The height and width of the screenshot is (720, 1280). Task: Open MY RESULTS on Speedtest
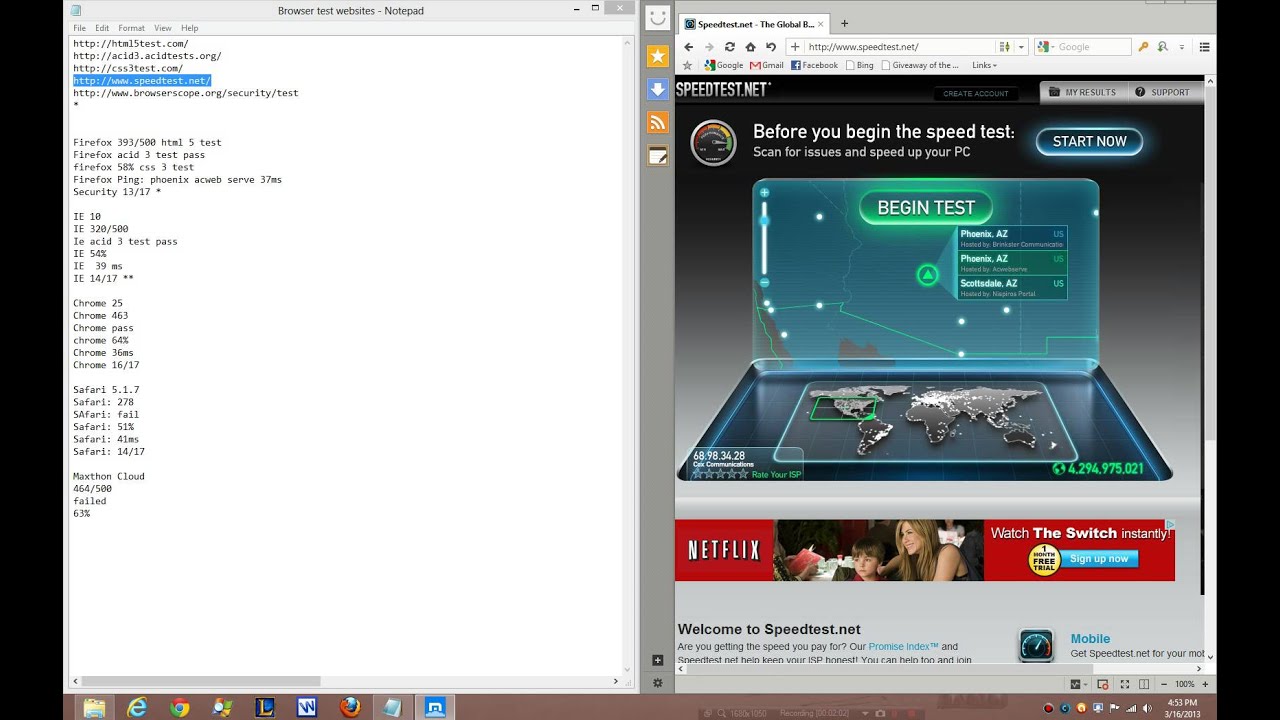pos(1082,92)
